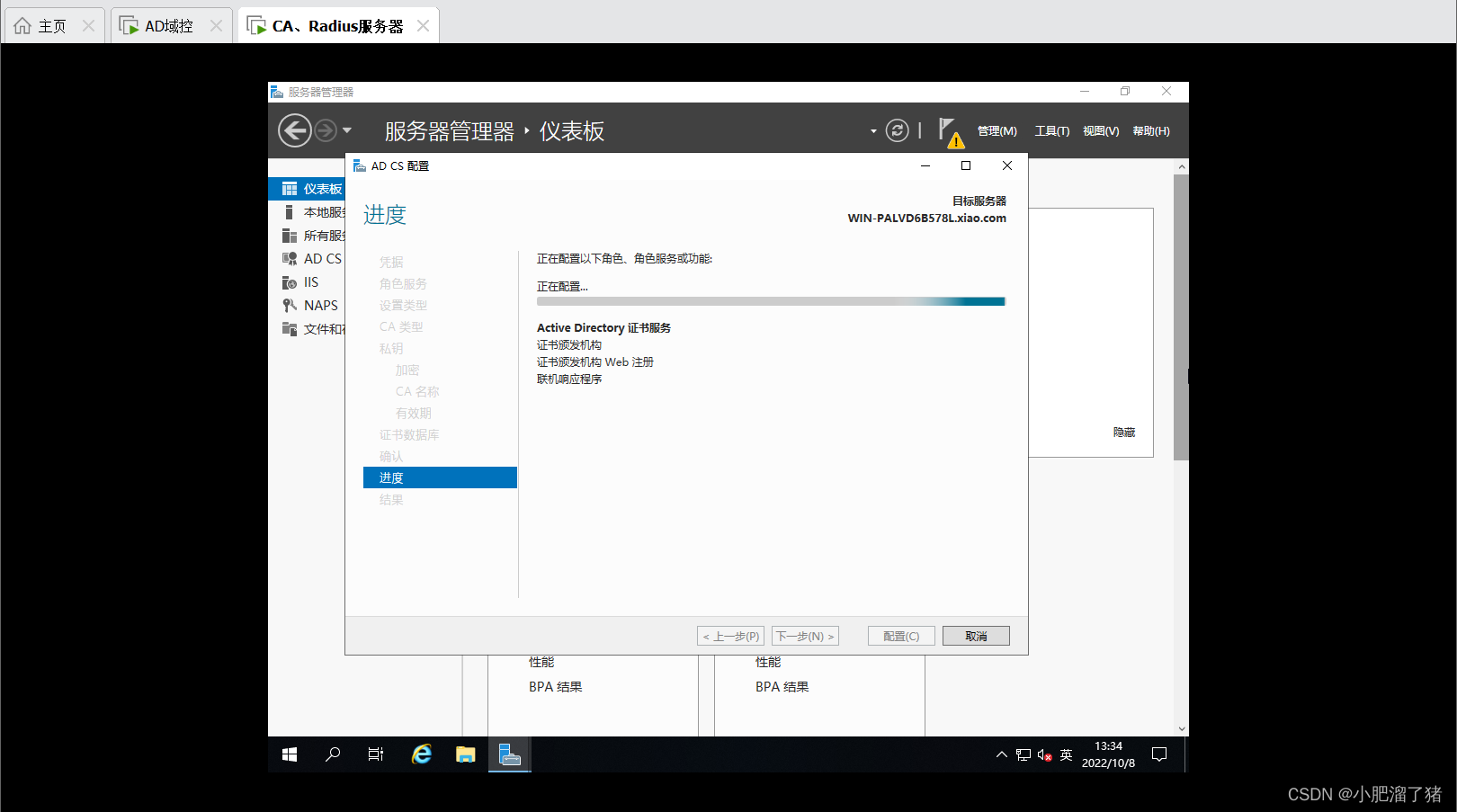The image size is (1457, 812).
Task: Click the scrollbar down arrow
Action: pyautogui.click(x=1182, y=728)
